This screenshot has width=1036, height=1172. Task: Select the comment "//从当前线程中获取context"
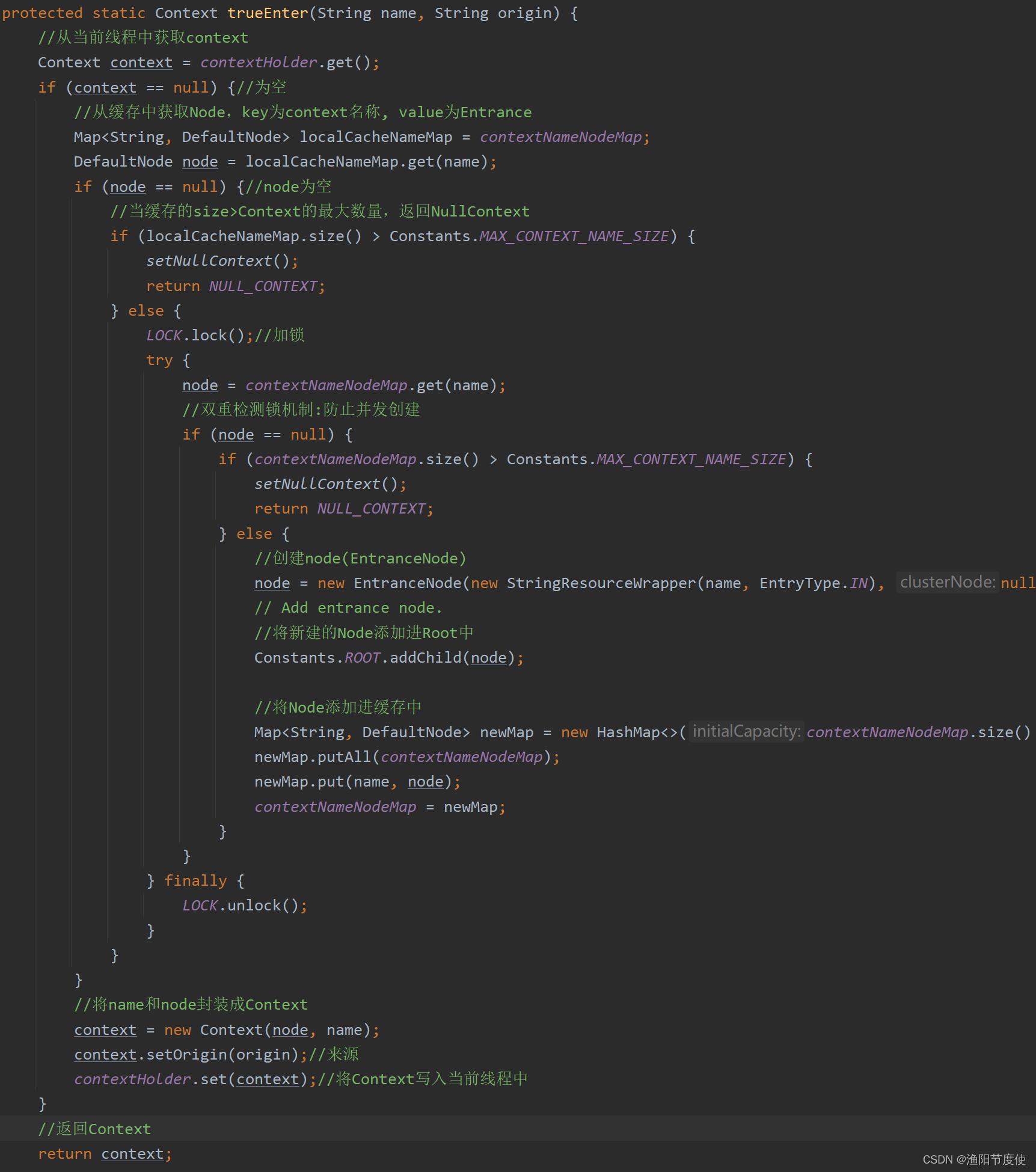pyautogui.click(x=143, y=38)
